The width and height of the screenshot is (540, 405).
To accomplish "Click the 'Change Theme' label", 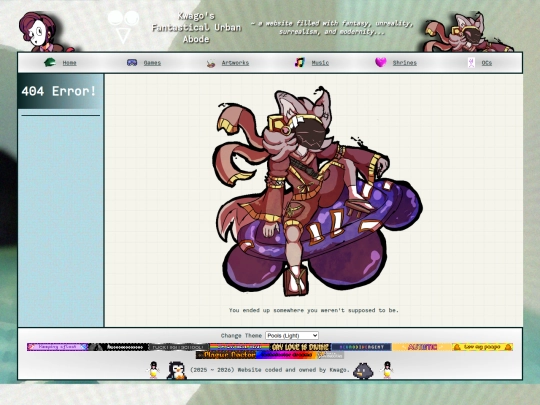I will [241, 335].
